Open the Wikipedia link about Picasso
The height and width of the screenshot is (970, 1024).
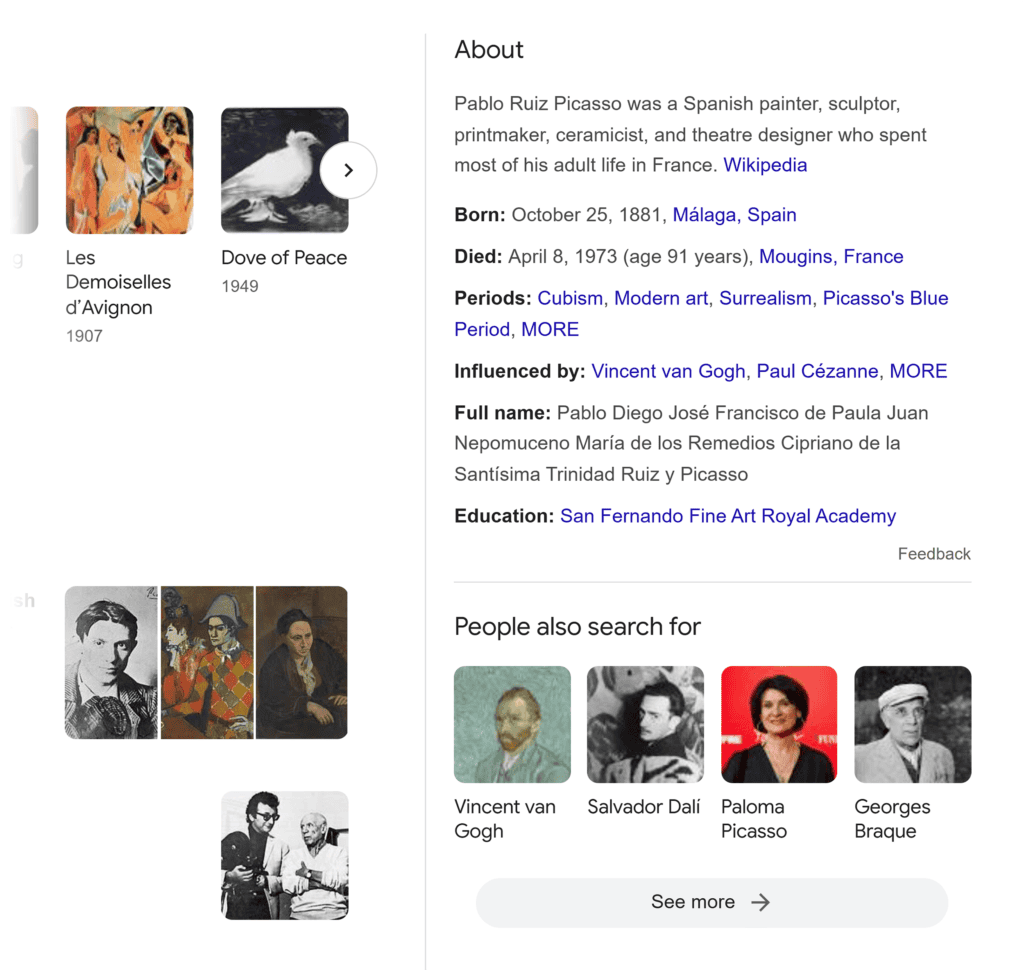coord(764,164)
